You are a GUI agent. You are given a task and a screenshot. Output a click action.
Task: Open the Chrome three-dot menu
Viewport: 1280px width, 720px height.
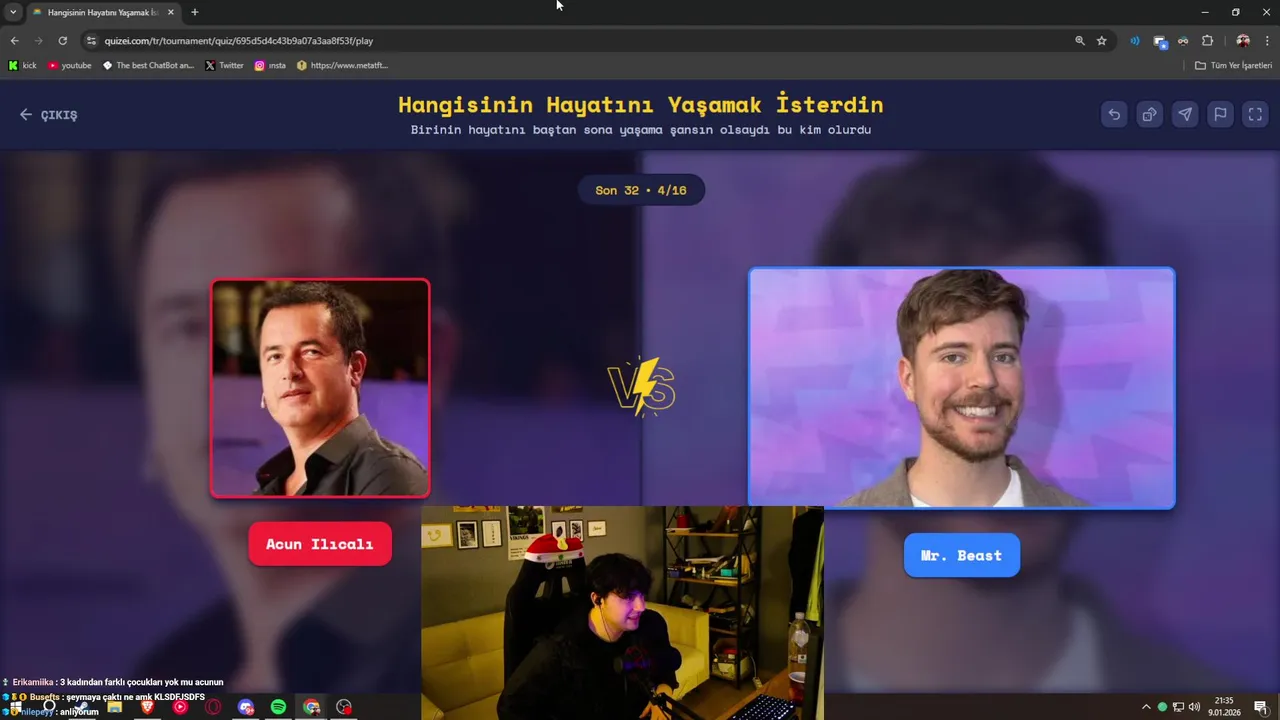1267,41
